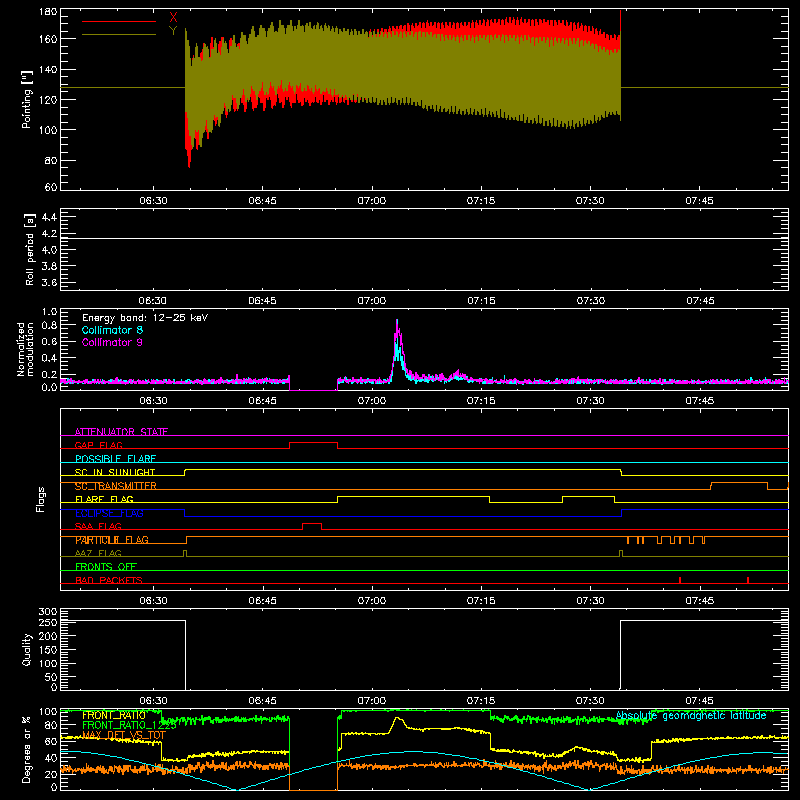Screen dimensions: 800x800
Task: Select the SC_IN_SUNLIGHT label
Action: (x=115, y=472)
